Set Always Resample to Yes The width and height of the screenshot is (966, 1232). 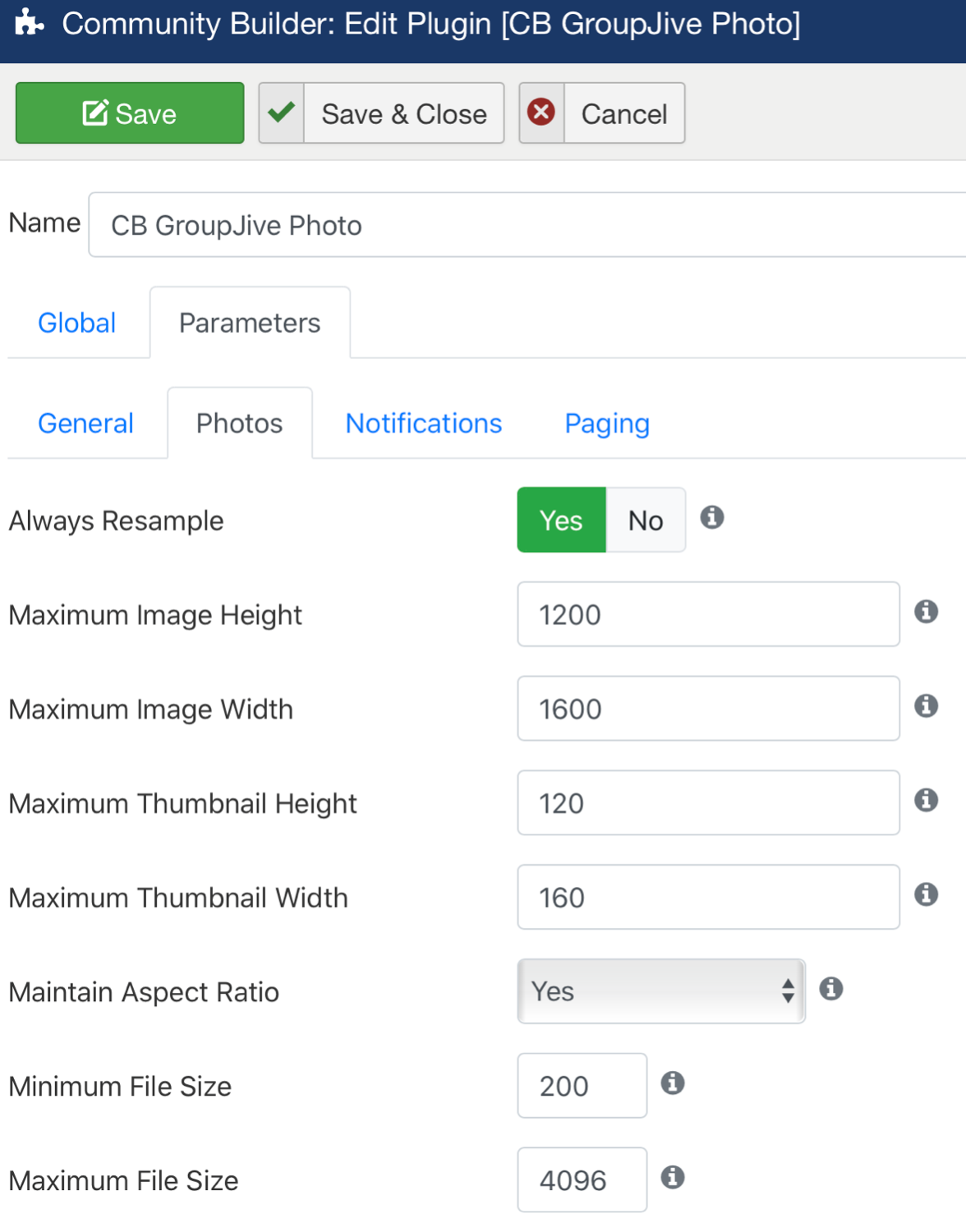[562, 520]
